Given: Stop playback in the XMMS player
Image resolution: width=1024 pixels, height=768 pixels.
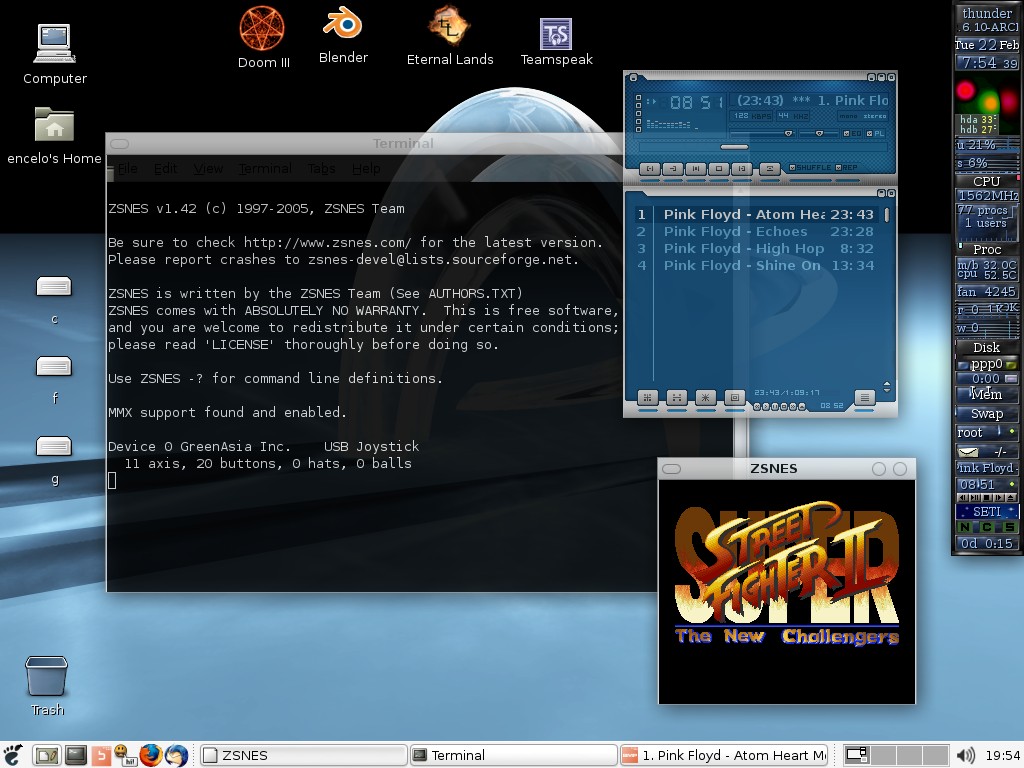Looking at the screenshot, I should click(x=718, y=168).
